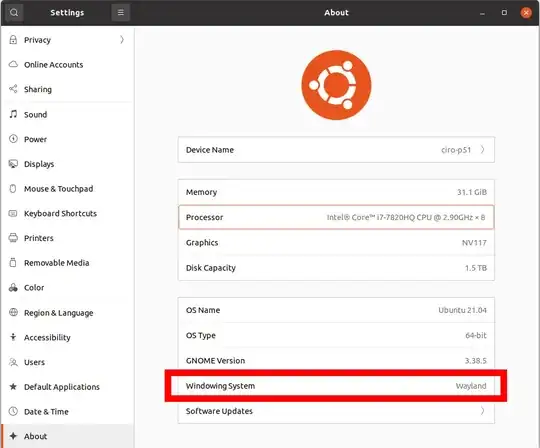Select the Processor row
The height and width of the screenshot is (448, 540).
(336, 217)
